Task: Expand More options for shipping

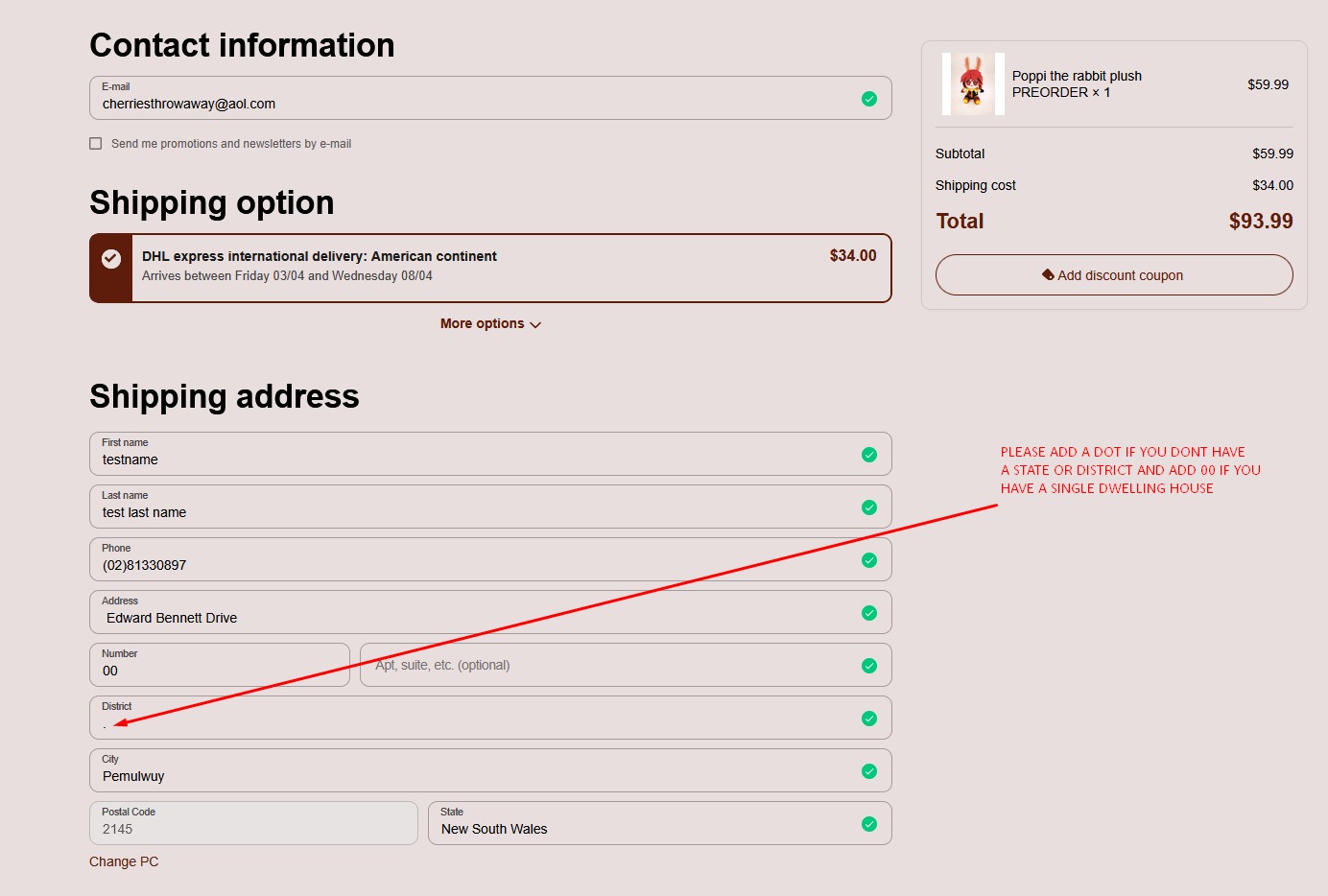Action: [x=490, y=324]
